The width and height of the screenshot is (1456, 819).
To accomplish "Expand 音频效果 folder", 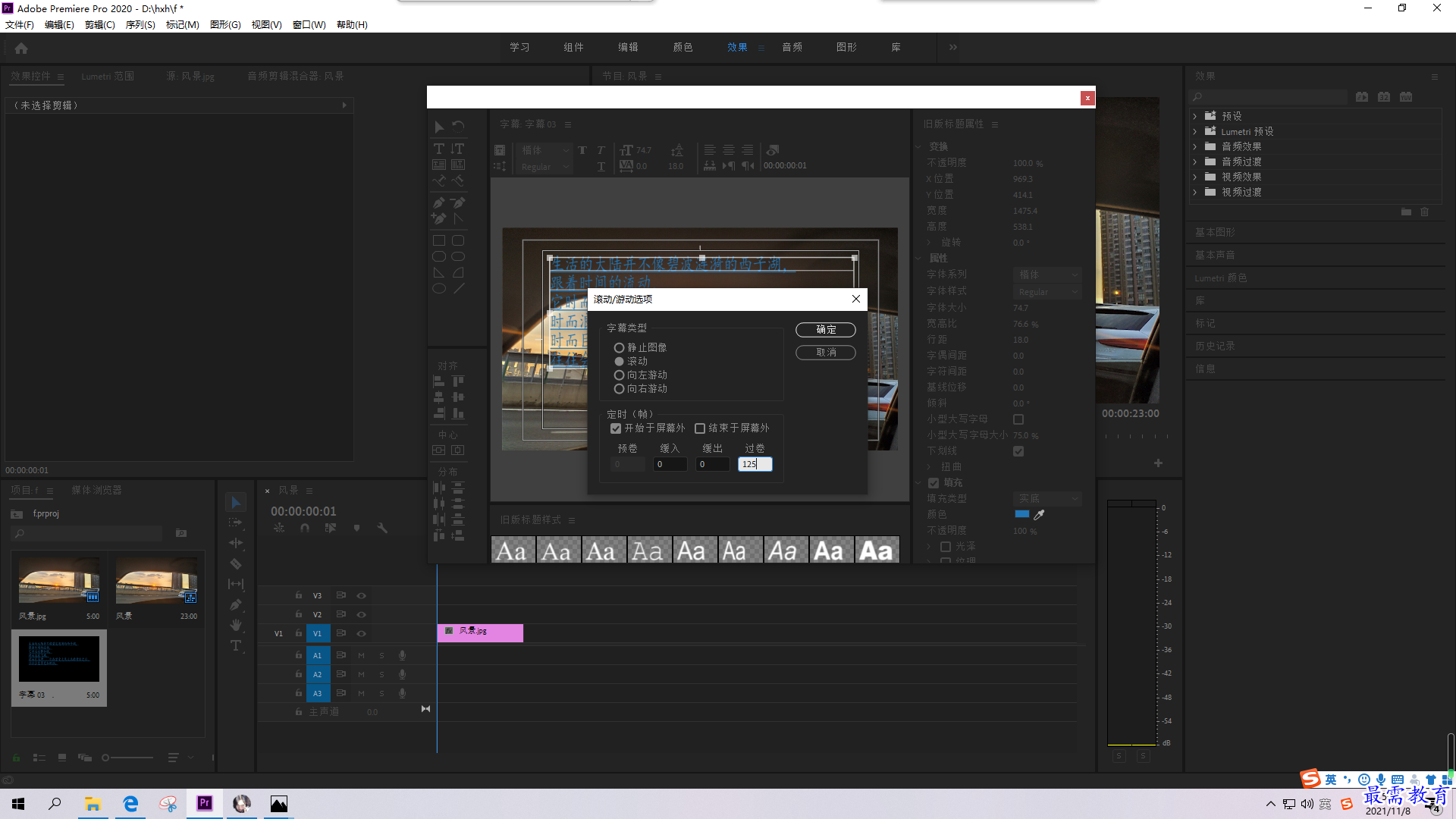I will click(x=1195, y=146).
